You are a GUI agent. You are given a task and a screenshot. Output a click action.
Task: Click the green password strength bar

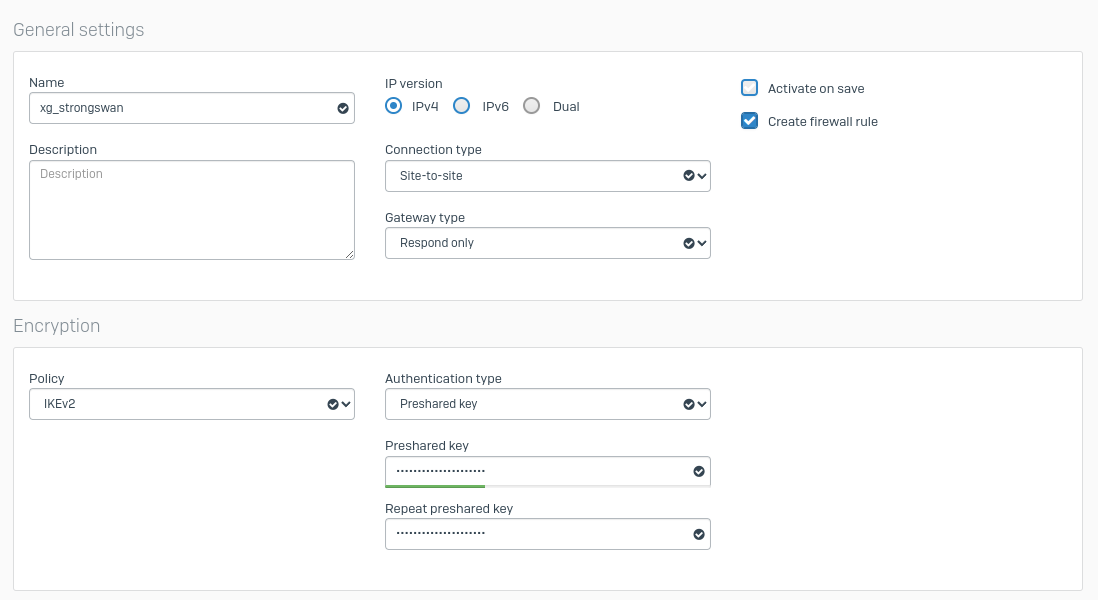pyautogui.click(x=435, y=486)
